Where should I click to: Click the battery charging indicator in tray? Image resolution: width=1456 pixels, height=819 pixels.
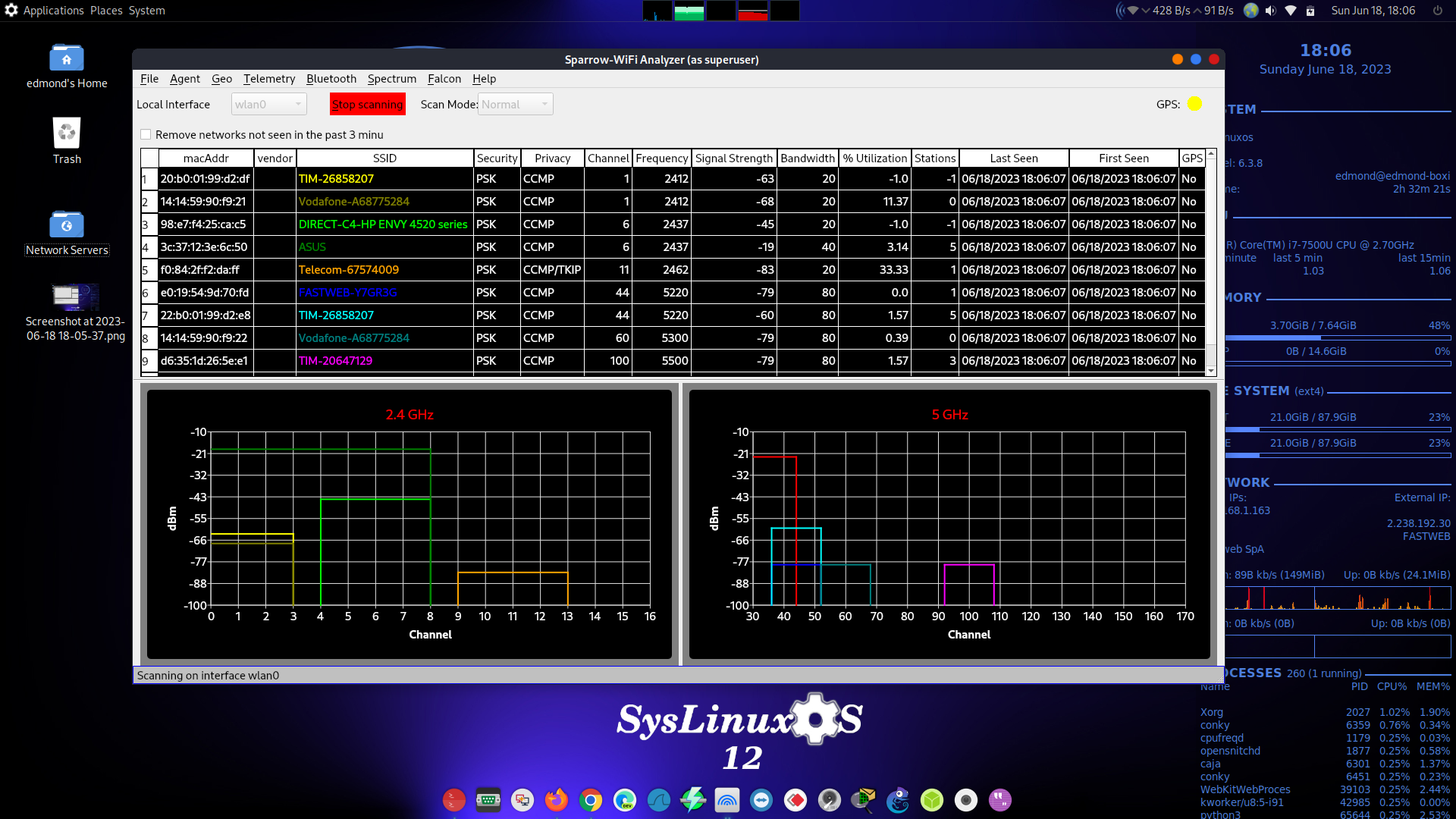[1310, 11]
